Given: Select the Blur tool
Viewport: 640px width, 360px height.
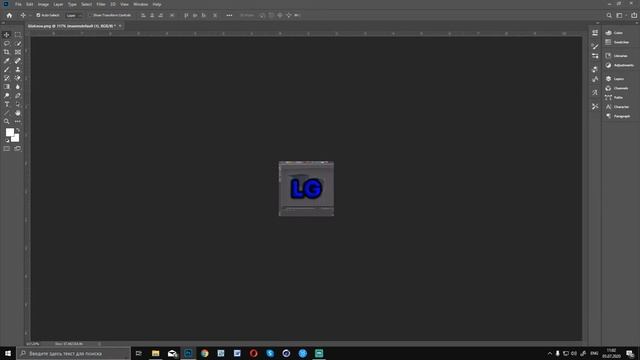Looking at the screenshot, I should 18,87.
